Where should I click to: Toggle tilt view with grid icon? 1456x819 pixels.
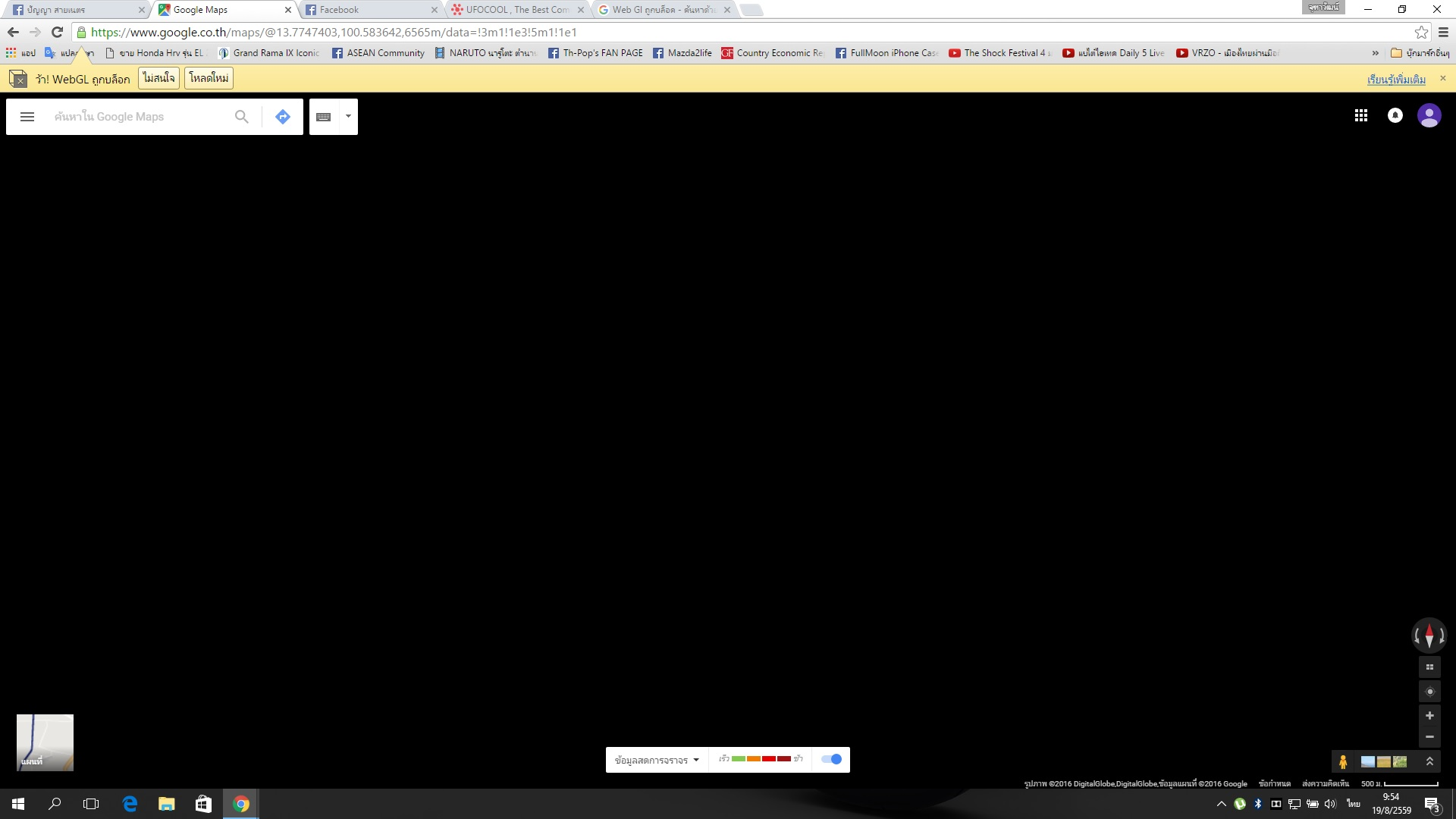(x=1429, y=667)
